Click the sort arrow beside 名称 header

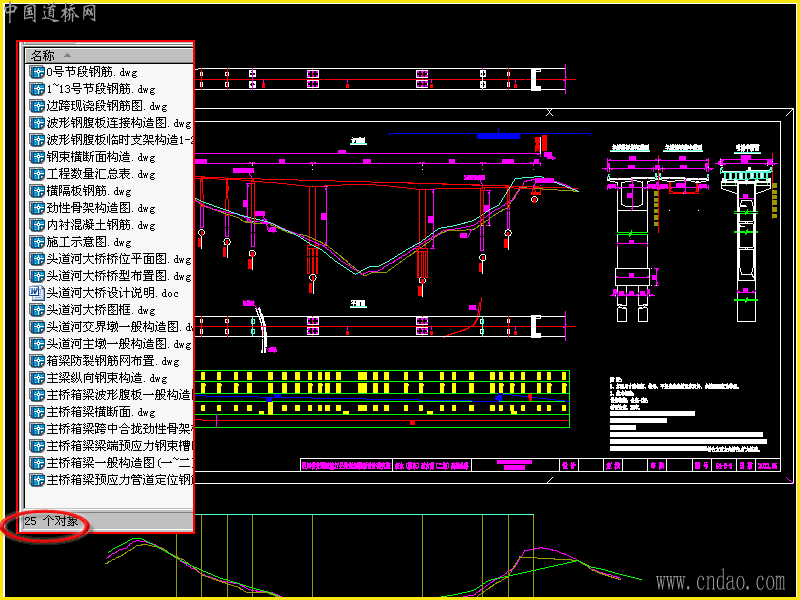(x=67, y=55)
